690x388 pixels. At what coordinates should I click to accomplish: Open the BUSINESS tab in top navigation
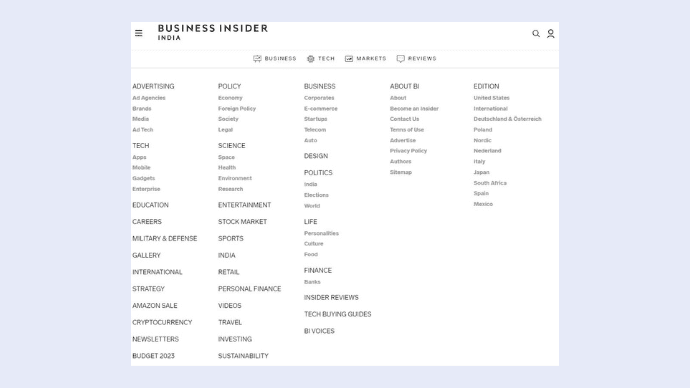click(280, 59)
